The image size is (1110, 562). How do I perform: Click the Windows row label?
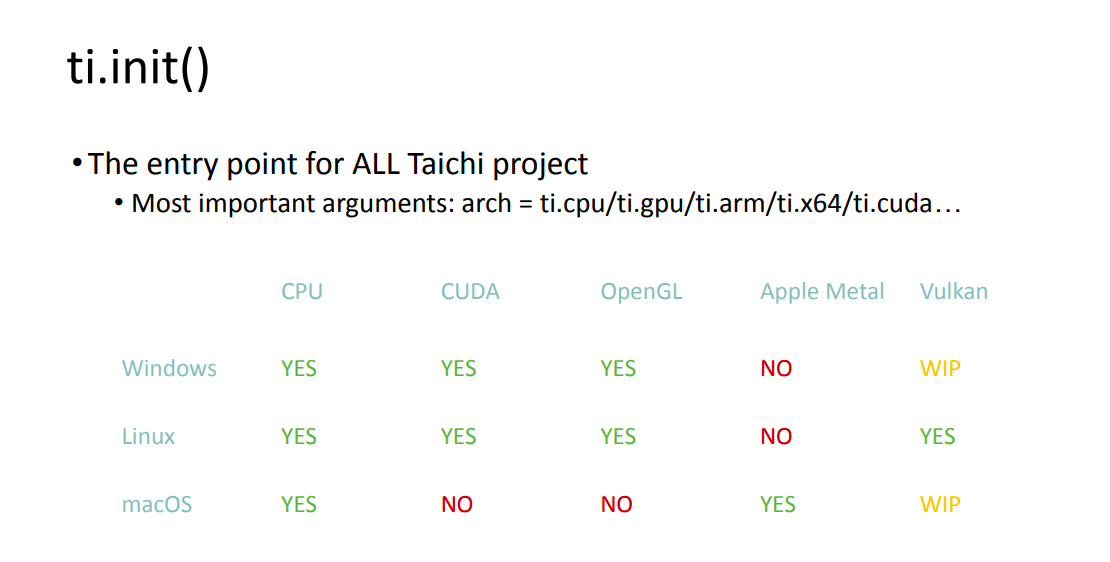tap(169, 368)
